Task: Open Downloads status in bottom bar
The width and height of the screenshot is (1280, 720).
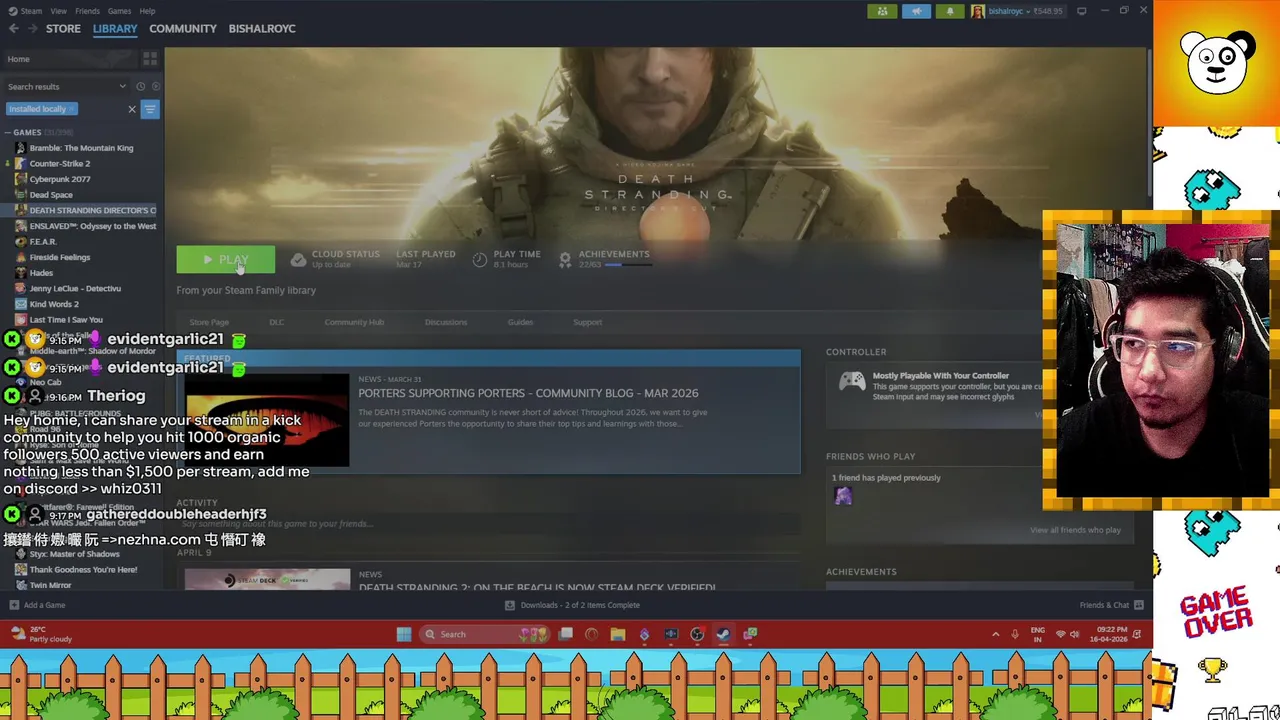Action: pos(572,605)
